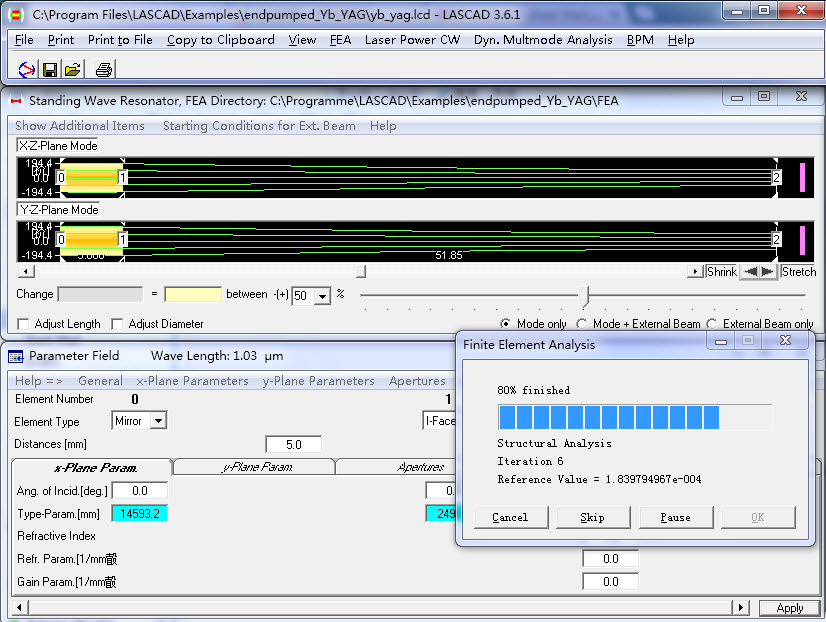Click Refr. Param. field showing 0.0
The image size is (826, 622).
tap(611, 559)
